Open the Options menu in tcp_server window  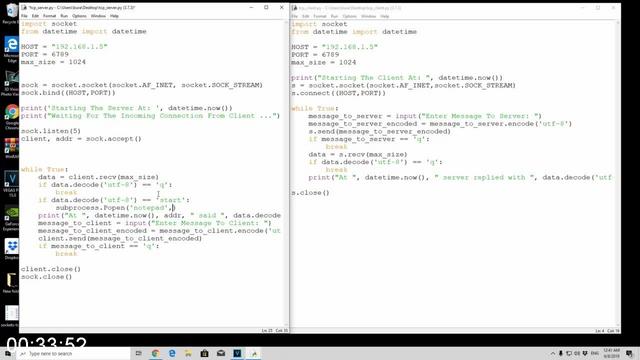(x=79, y=16)
